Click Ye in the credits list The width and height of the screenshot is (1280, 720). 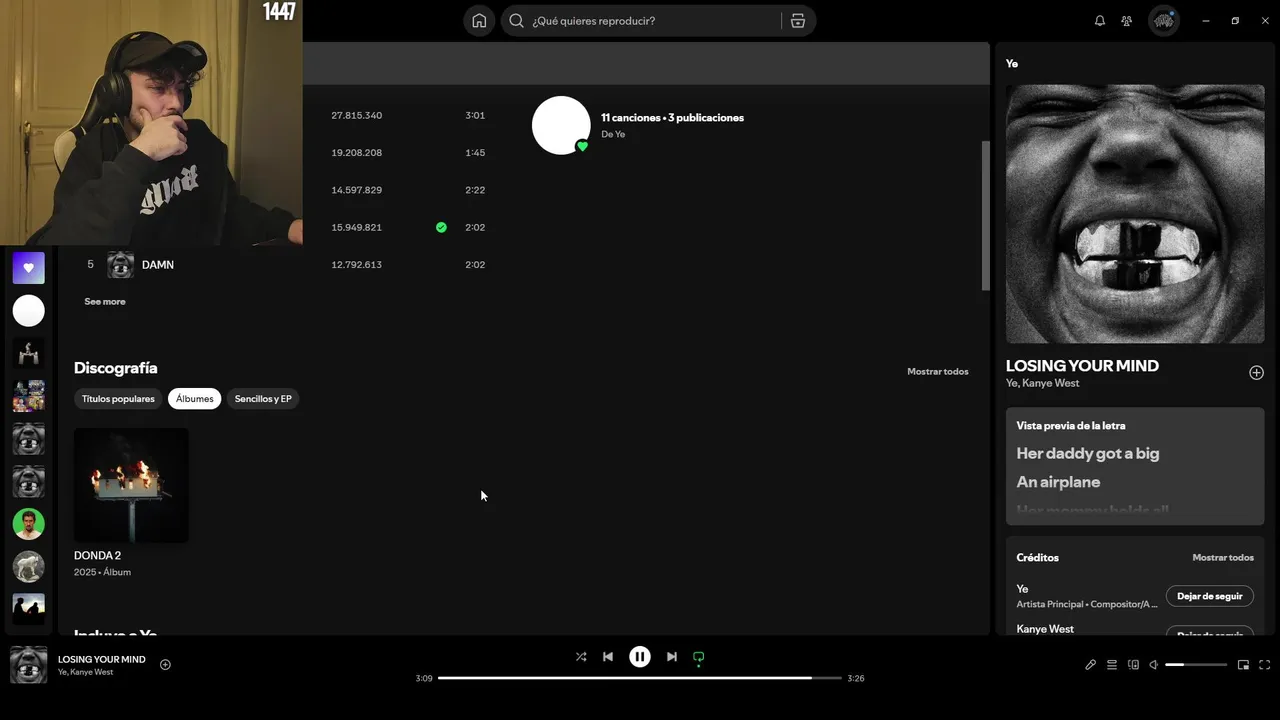1022,589
